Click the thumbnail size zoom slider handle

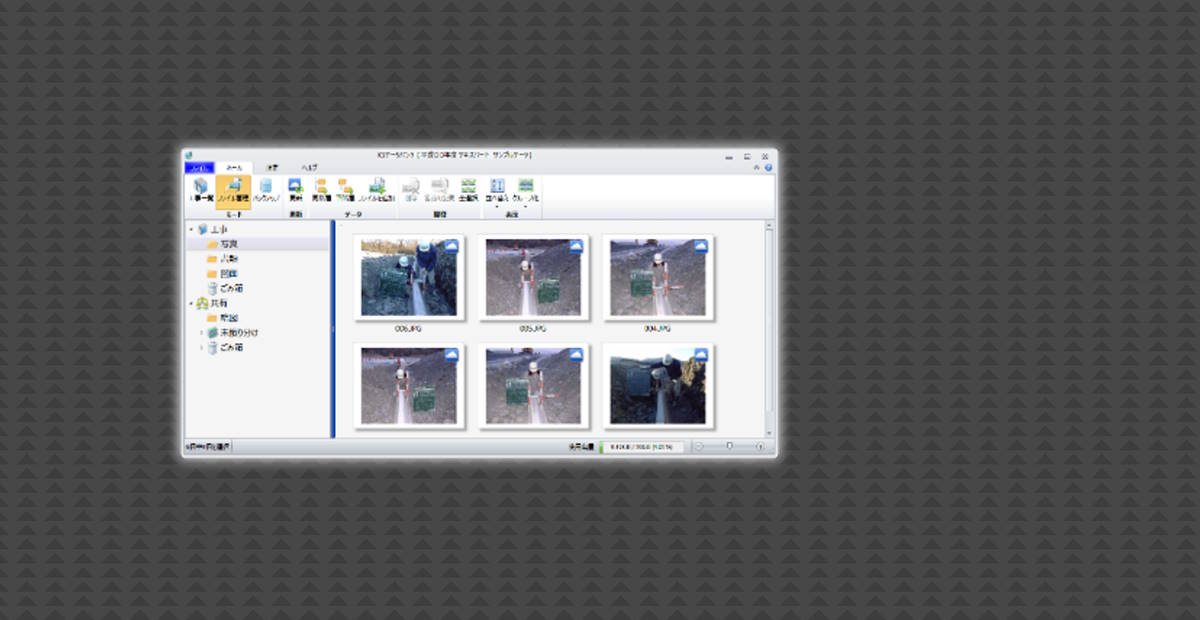tap(729, 446)
